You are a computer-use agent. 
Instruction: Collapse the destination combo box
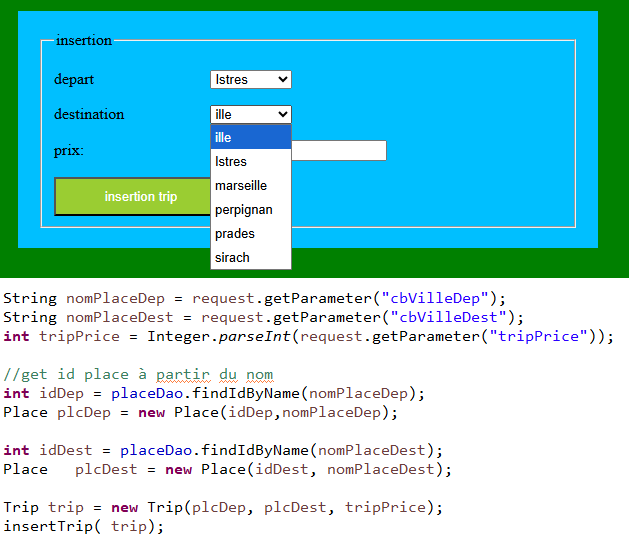(250, 114)
